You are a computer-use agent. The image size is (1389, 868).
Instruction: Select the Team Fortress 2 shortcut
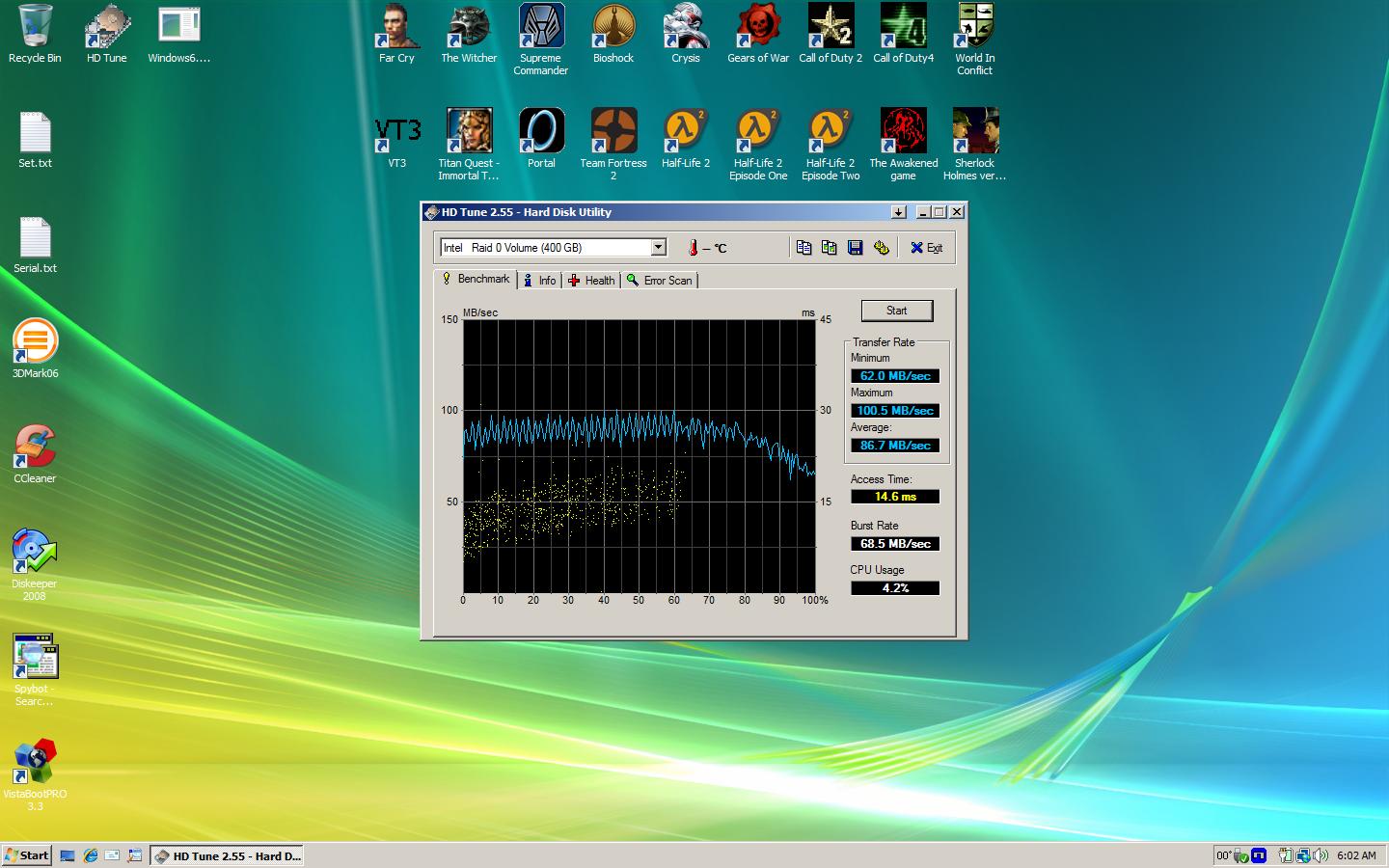point(613,145)
